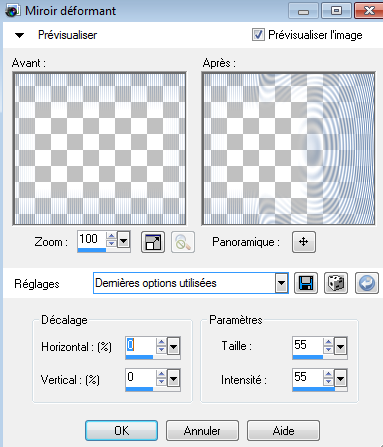Open the Horizontal offset dropdown arrow

coord(173,347)
